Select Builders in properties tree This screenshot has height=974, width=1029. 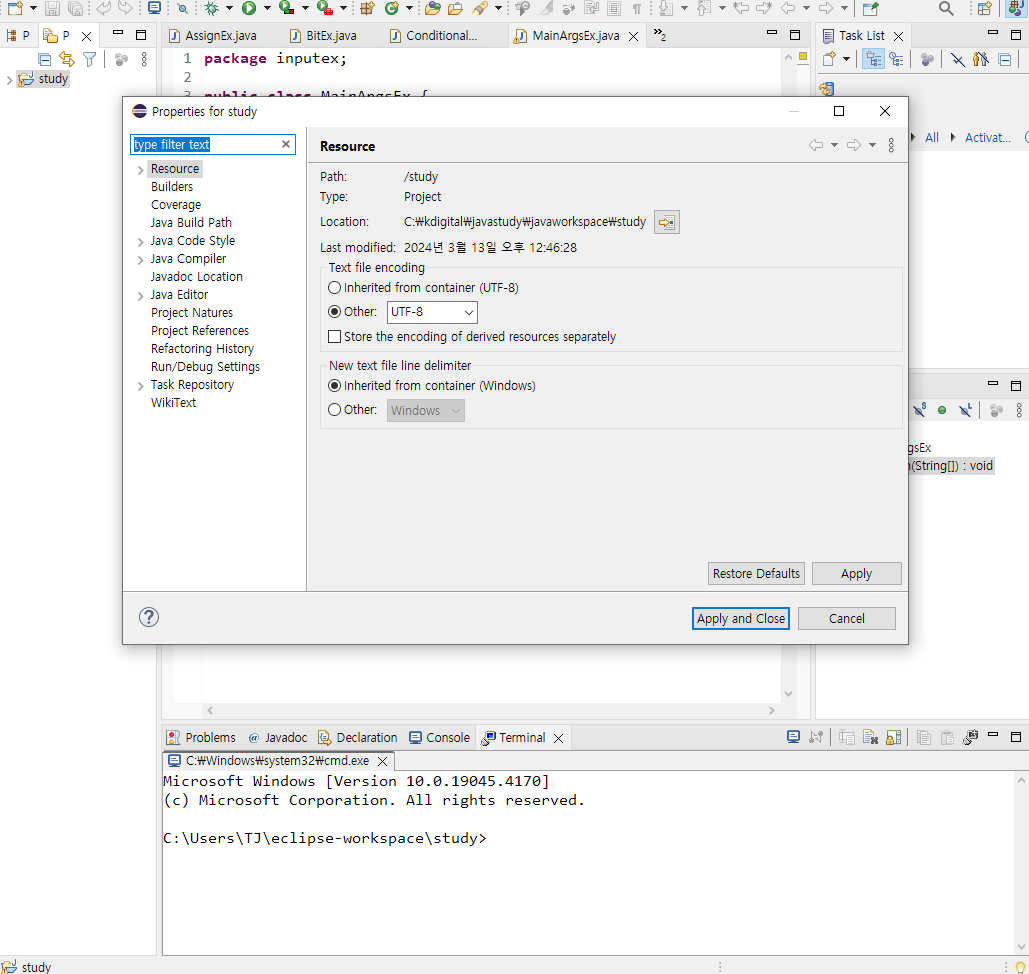(172, 186)
